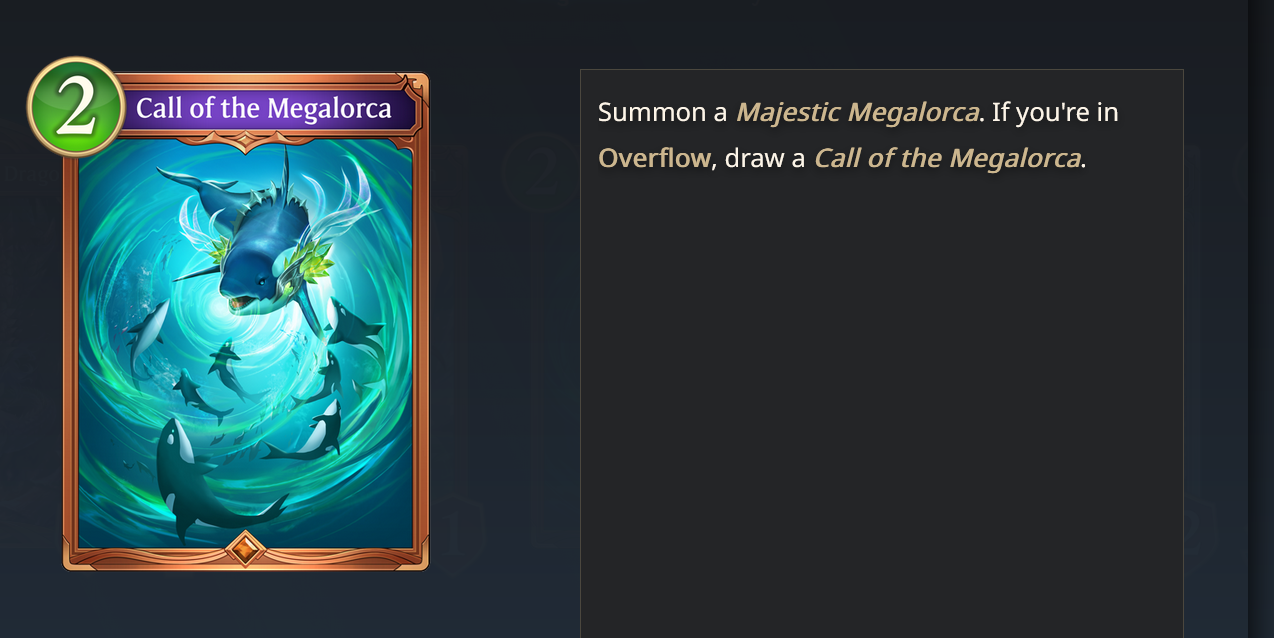Click the text "If you're in"
Screen dimensions: 1274x638
(x=1054, y=112)
